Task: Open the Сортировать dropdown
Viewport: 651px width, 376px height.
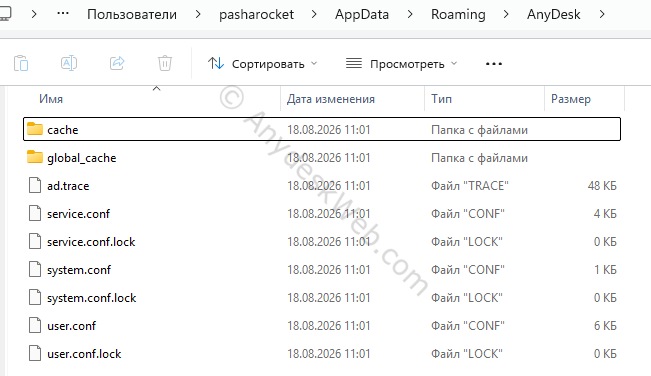Action: coord(262,64)
